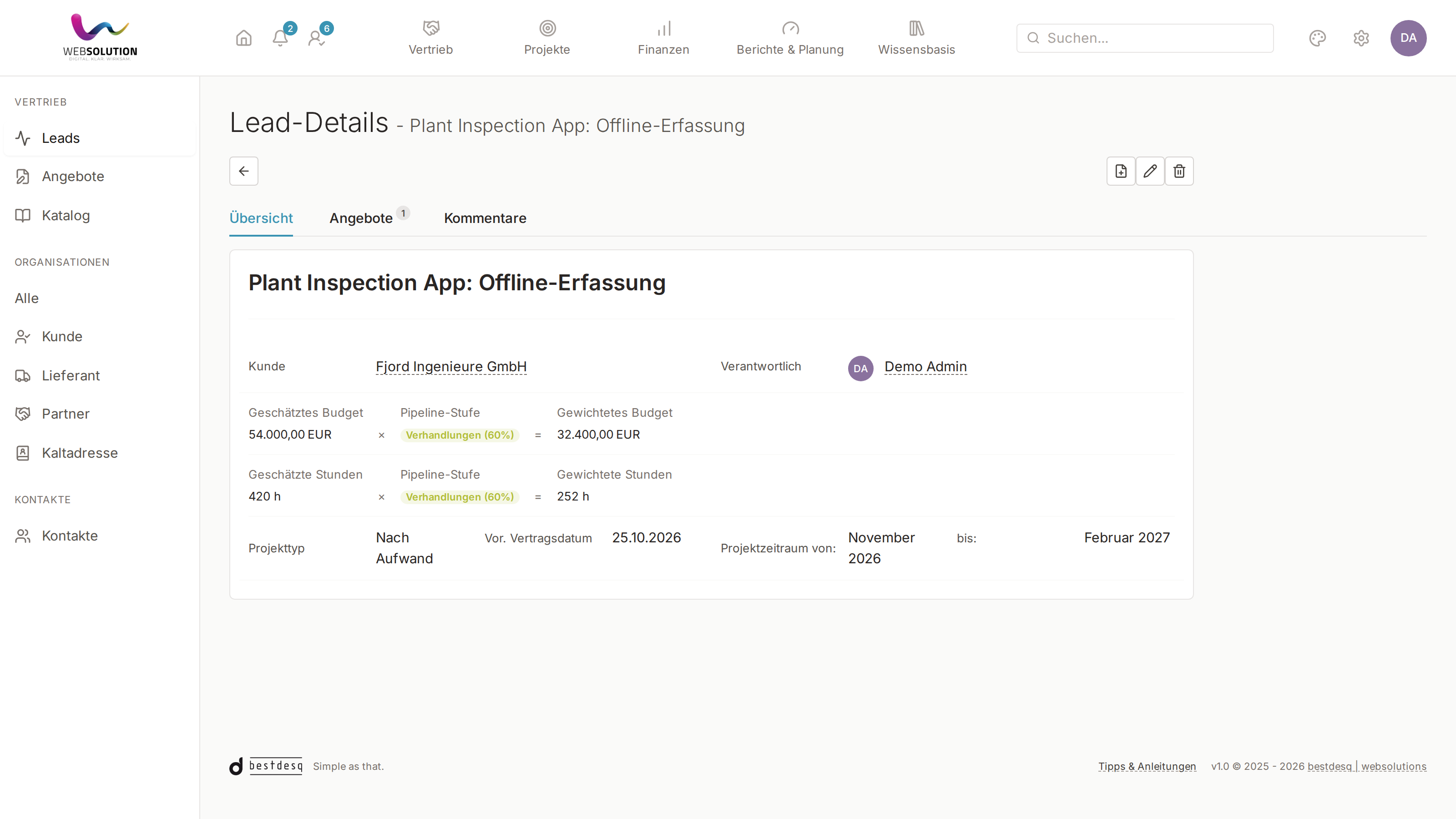Click the bestdesq footer logo

(x=266, y=766)
